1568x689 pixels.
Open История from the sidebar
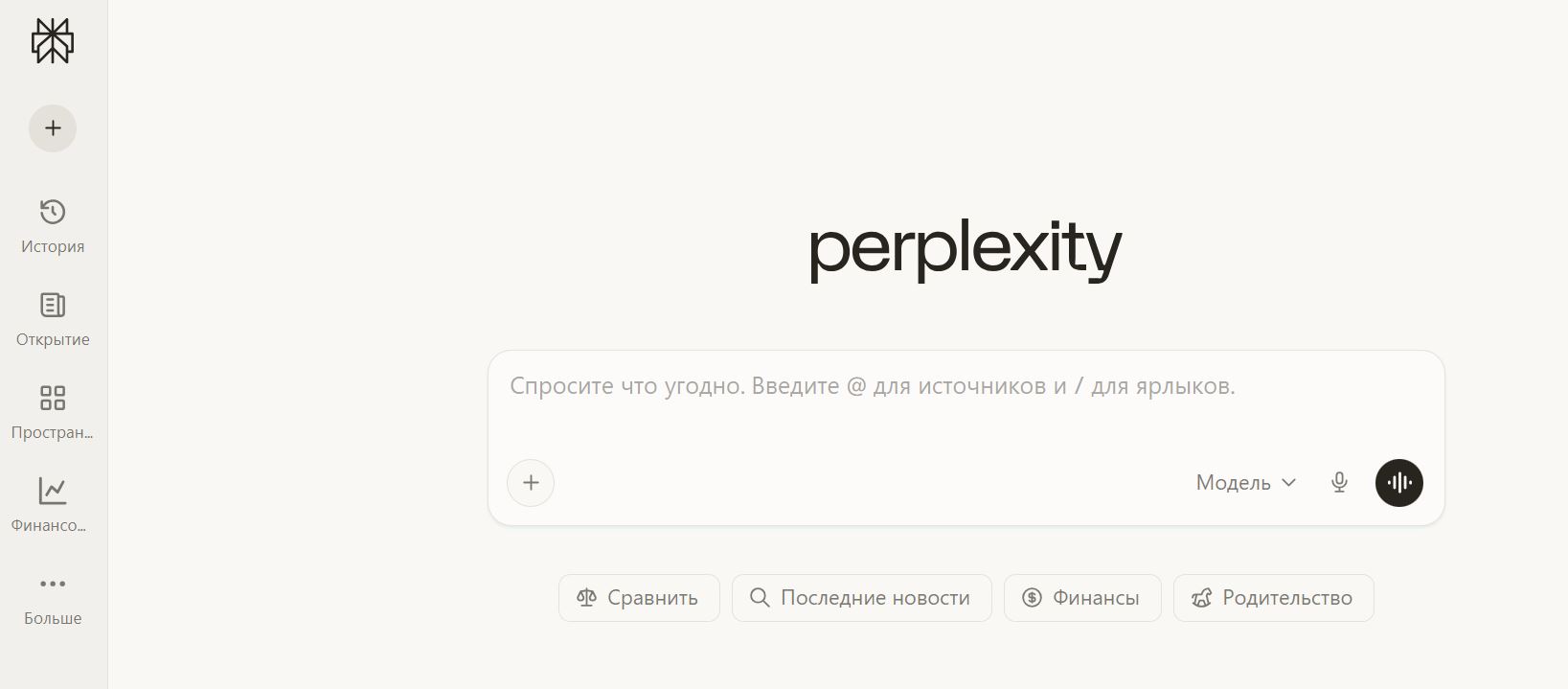[52, 222]
